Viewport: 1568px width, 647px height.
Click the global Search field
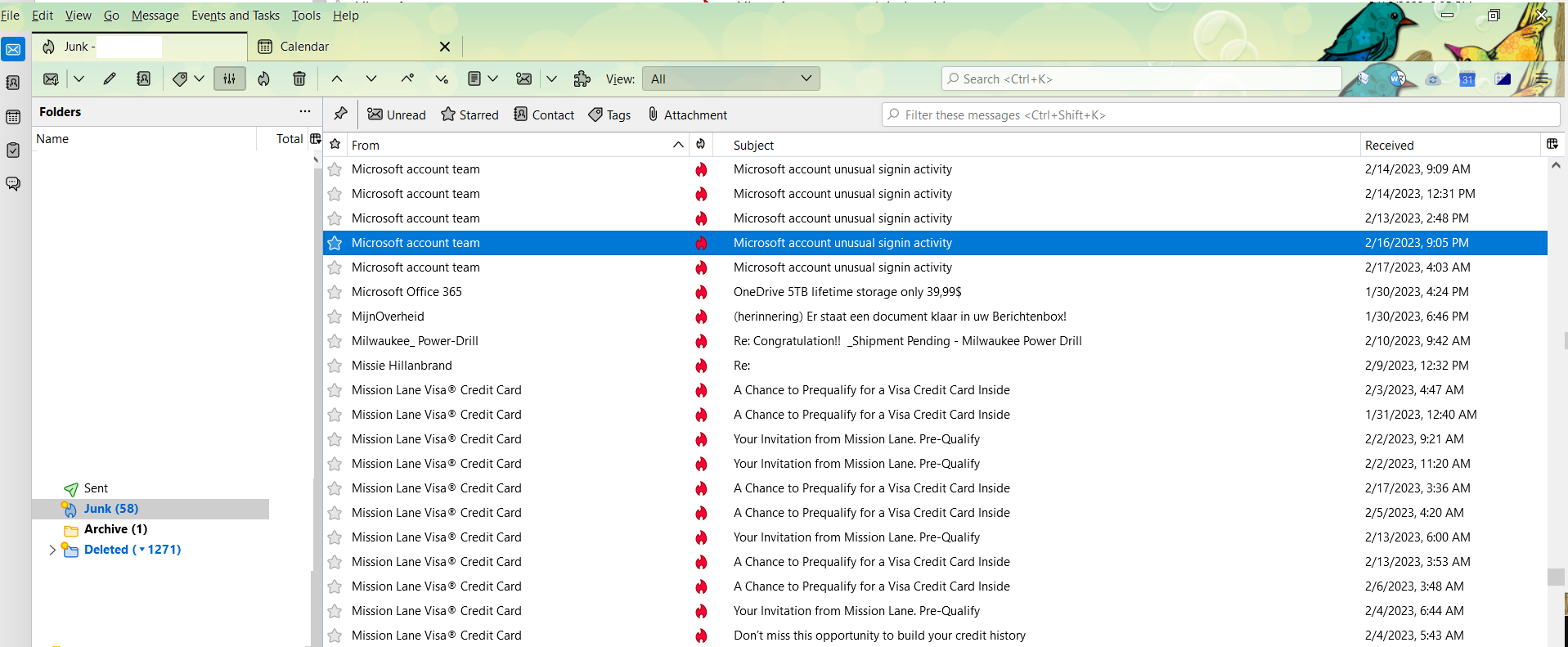coord(1142,79)
